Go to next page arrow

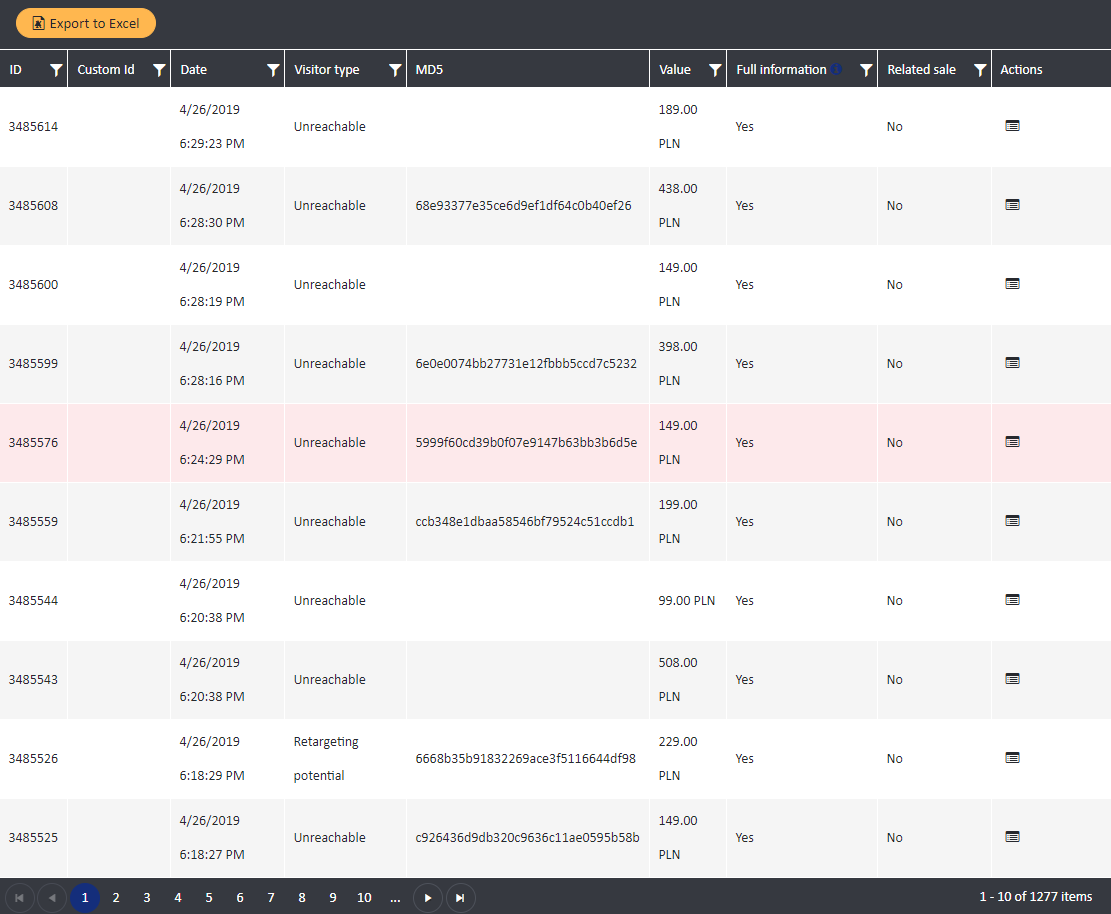click(x=427, y=898)
